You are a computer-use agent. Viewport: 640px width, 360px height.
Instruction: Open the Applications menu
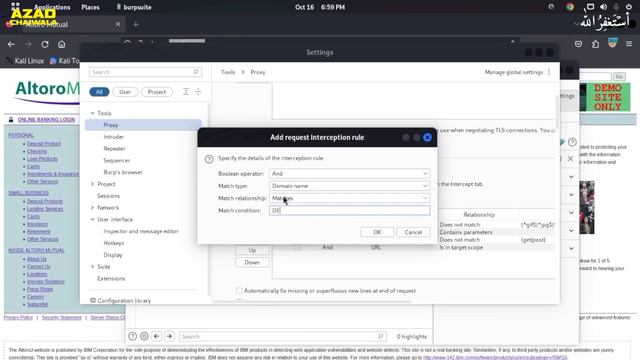pos(52,7)
